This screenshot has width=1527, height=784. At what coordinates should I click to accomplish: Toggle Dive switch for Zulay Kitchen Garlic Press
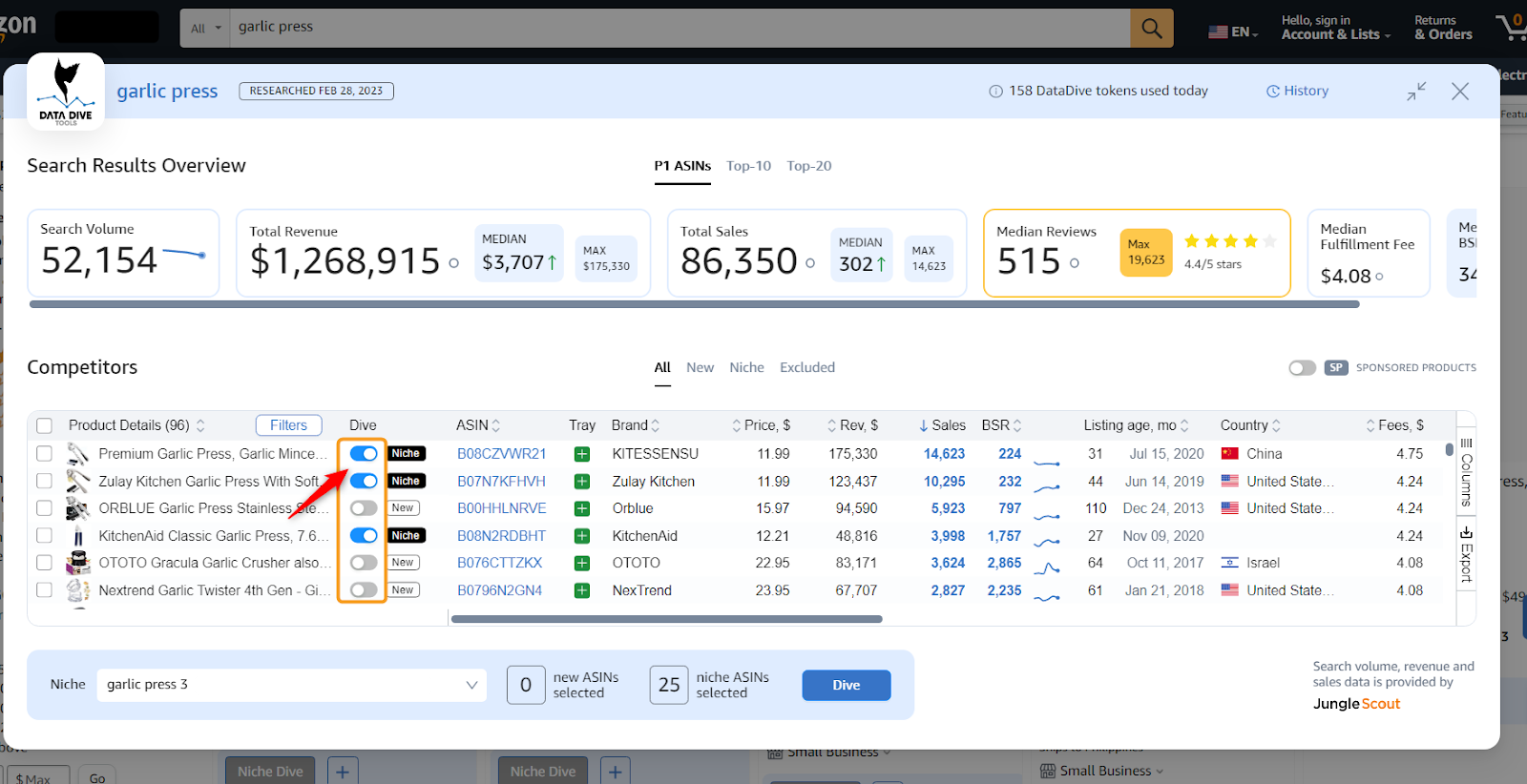click(x=364, y=482)
